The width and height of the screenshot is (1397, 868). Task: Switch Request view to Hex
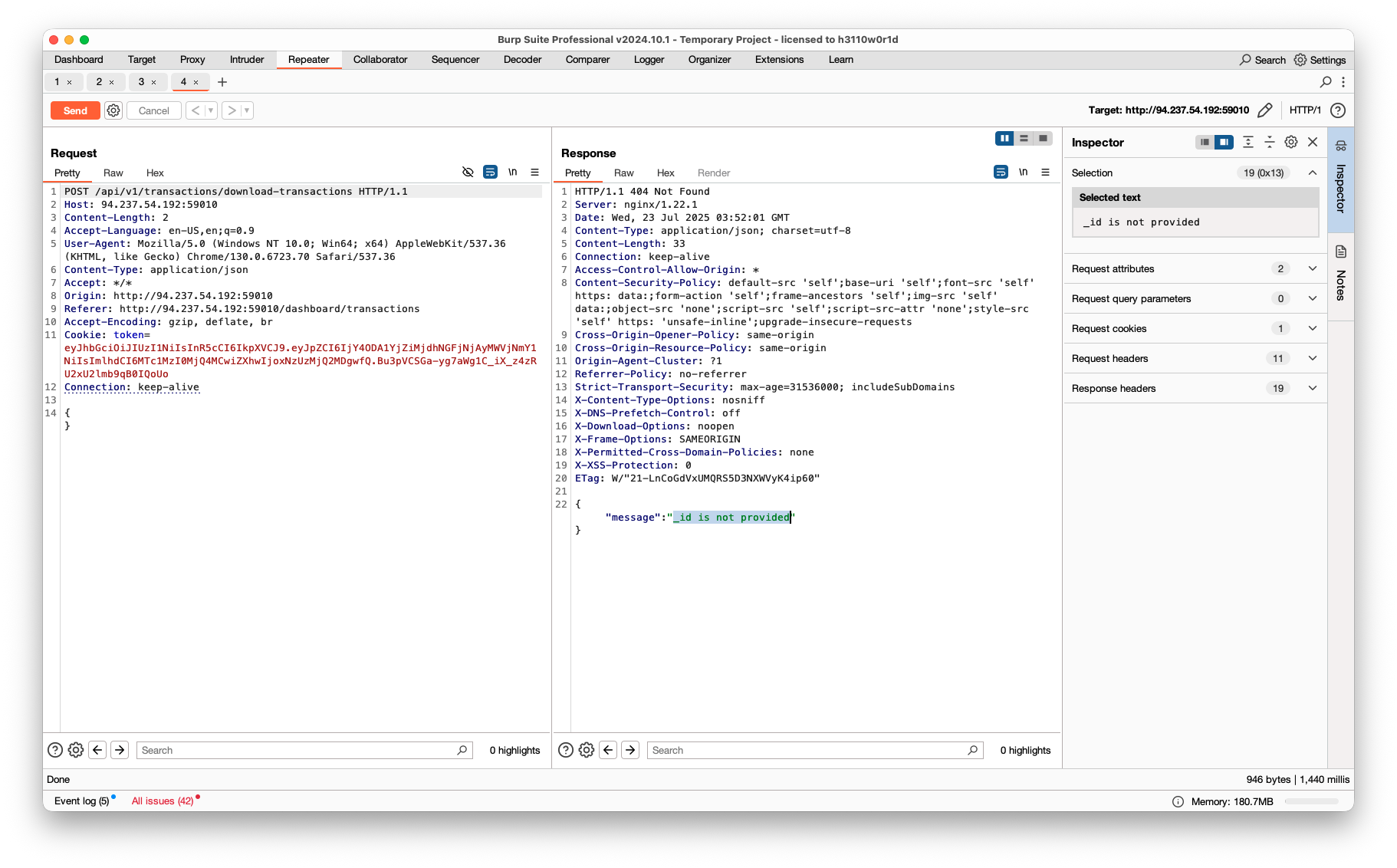pos(155,173)
